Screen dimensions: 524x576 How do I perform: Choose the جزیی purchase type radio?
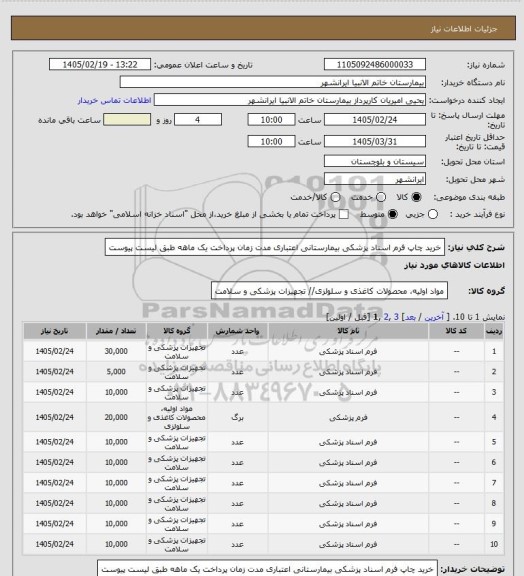pyautogui.click(x=433, y=214)
